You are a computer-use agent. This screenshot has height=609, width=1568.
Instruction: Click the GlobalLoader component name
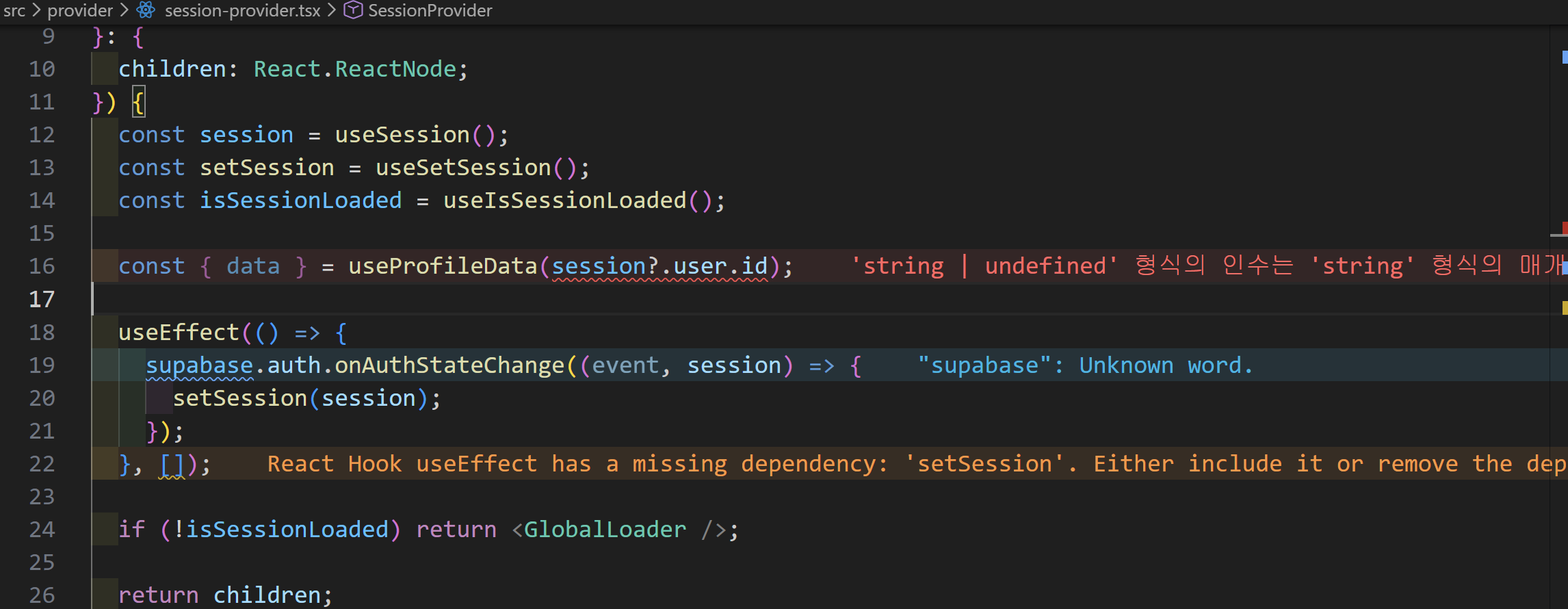[x=605, y=530]
